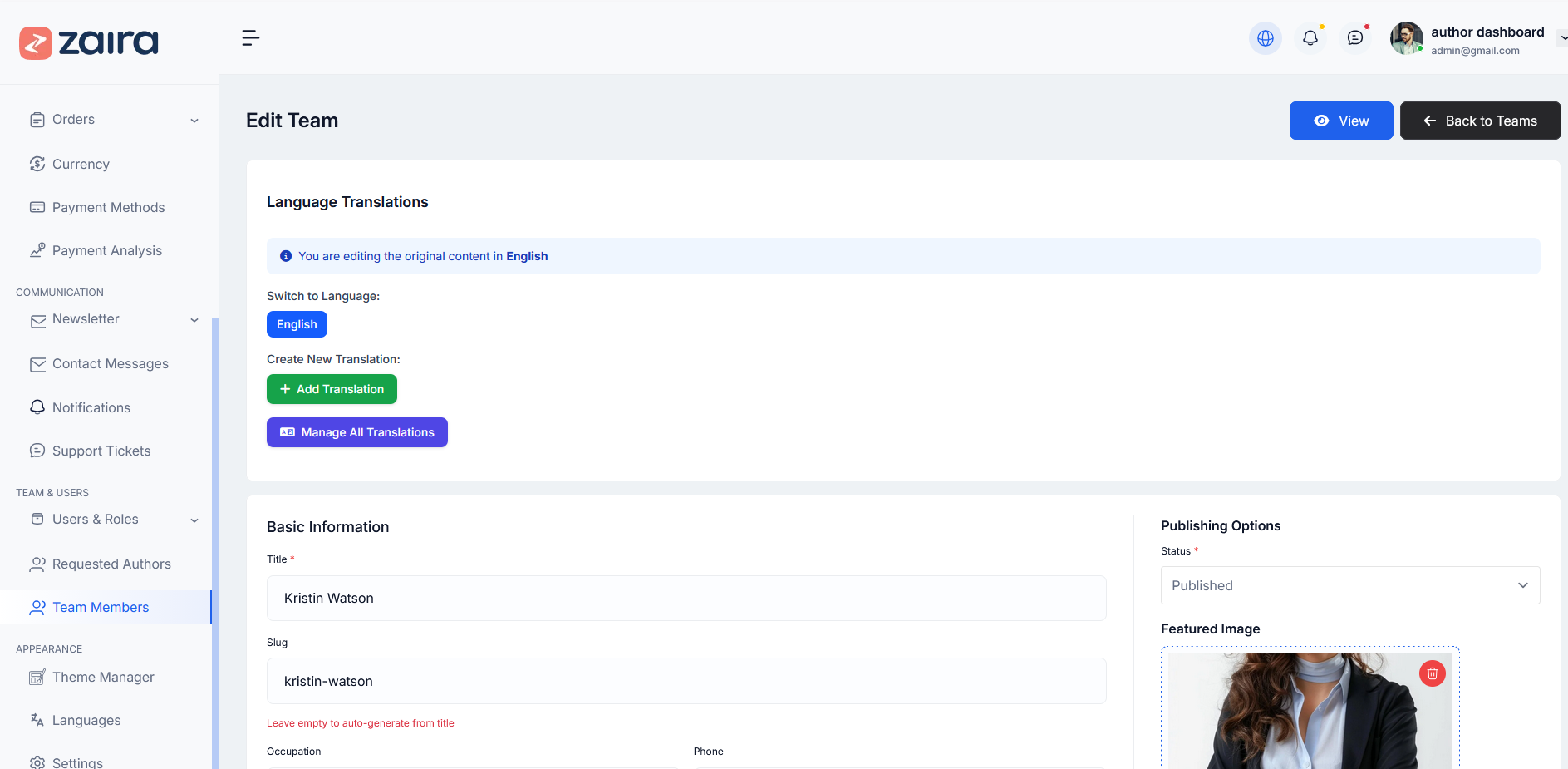The width and height of the screenshot is (1568, 769).
Task: Open the notifications bell in header
Action: pos(1310,38)
